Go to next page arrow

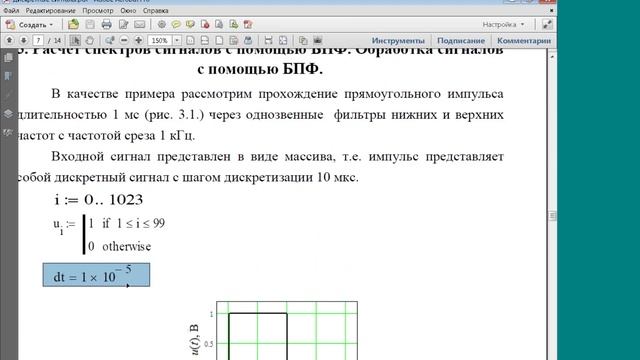[24, 40]
